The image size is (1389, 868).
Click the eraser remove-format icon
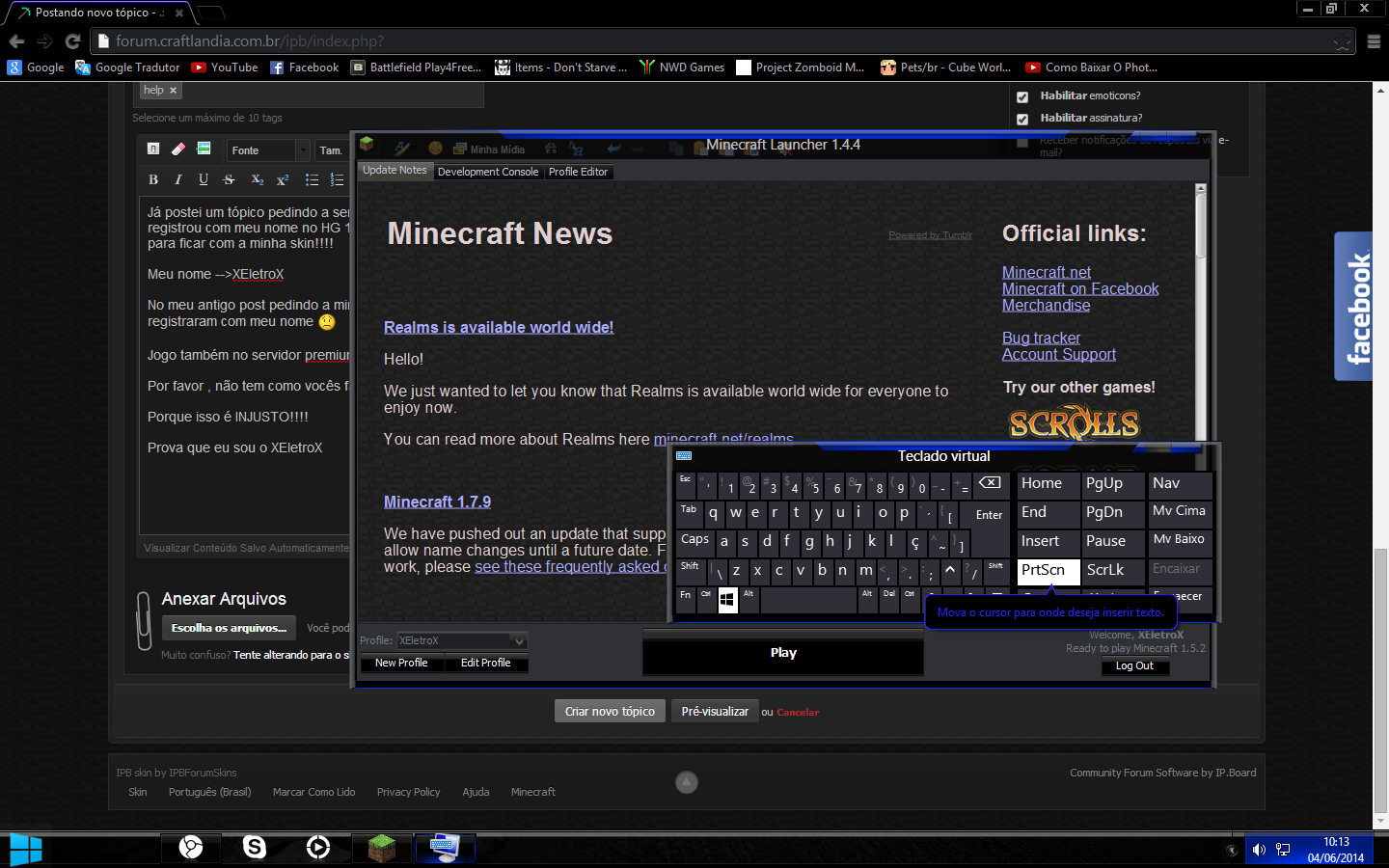point(178,149)
